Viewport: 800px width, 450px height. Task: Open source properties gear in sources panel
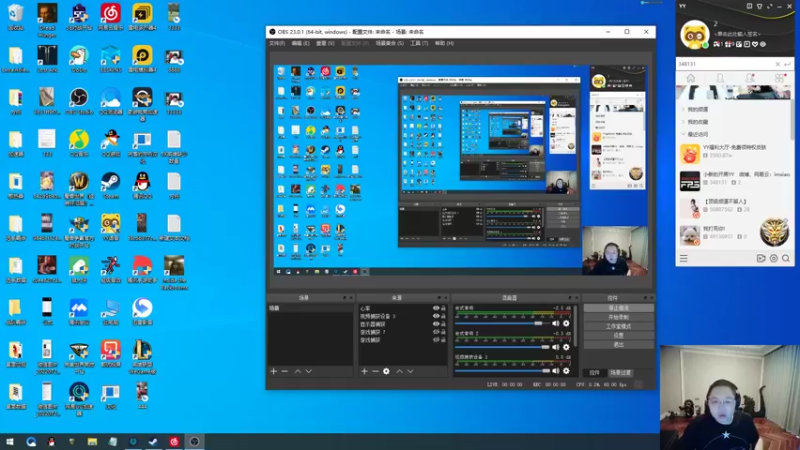386,371
